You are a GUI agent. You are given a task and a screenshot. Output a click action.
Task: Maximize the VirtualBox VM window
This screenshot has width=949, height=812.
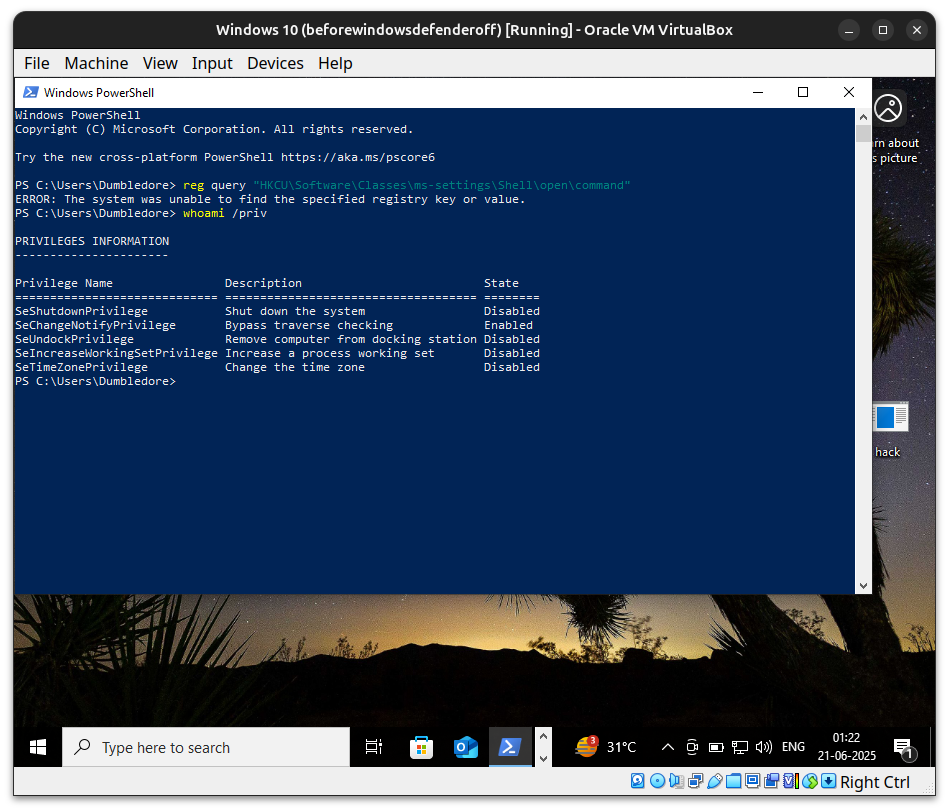883,30
